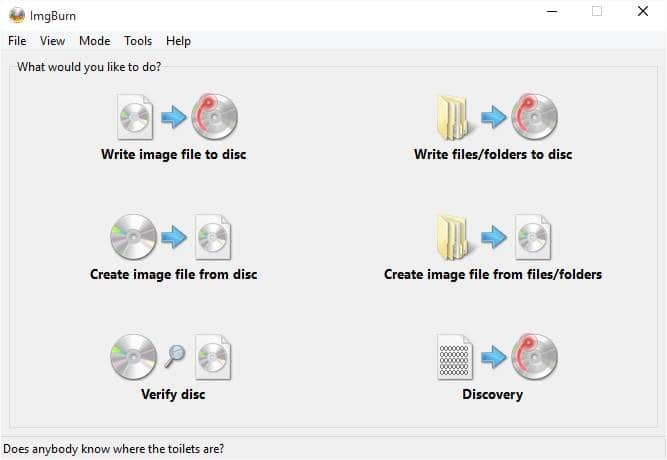Click the ImgBurn app icon in title bar
The width and height of the screenshot is (667, 460).
(17, 16)
